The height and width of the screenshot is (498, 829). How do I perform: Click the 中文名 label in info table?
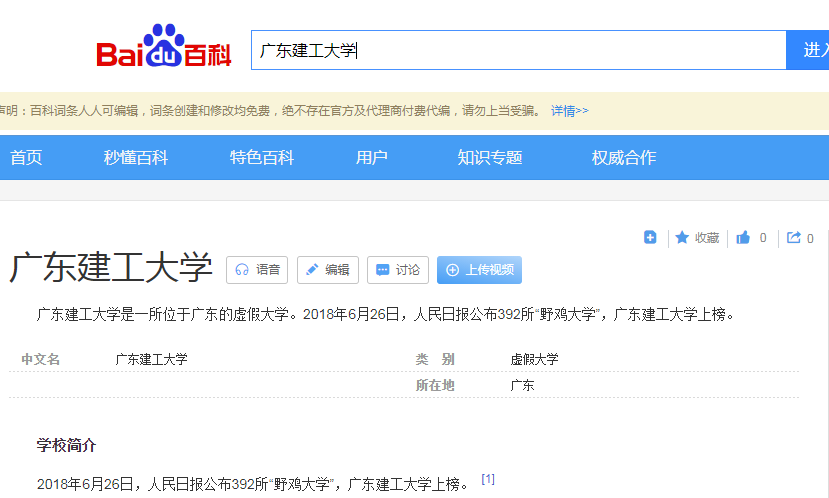41,359
